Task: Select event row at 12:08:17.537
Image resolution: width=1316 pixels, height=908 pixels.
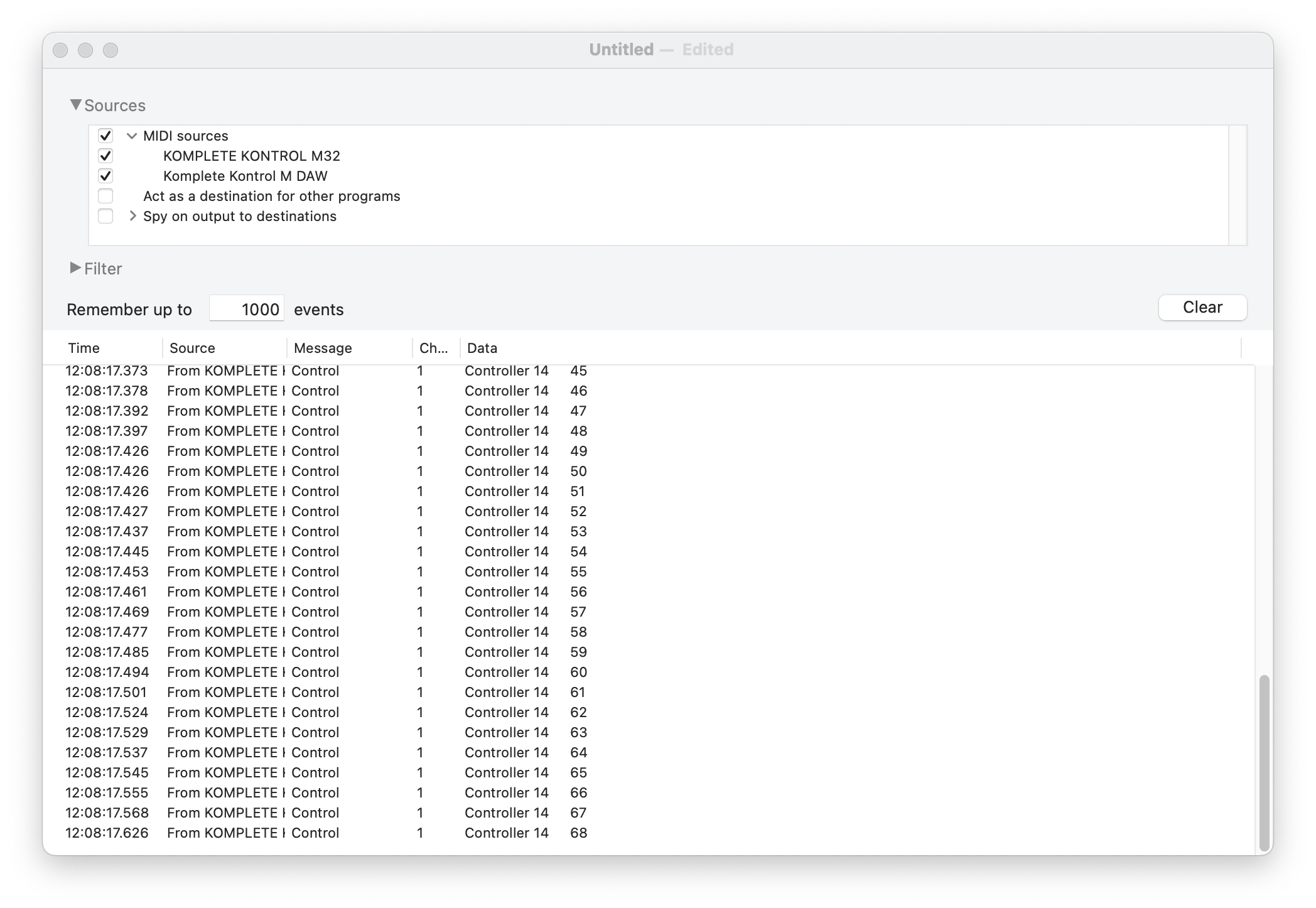Action: coord(649,752)
